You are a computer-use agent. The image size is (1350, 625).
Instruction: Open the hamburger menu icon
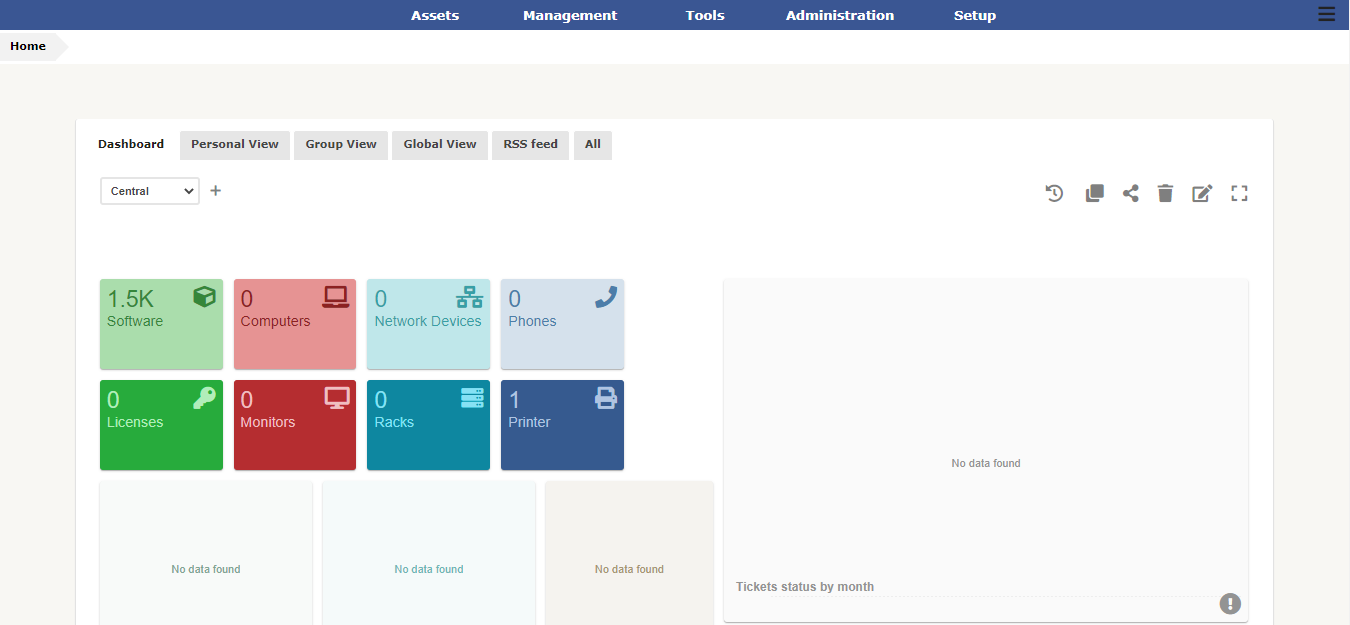pos(1326,14)
